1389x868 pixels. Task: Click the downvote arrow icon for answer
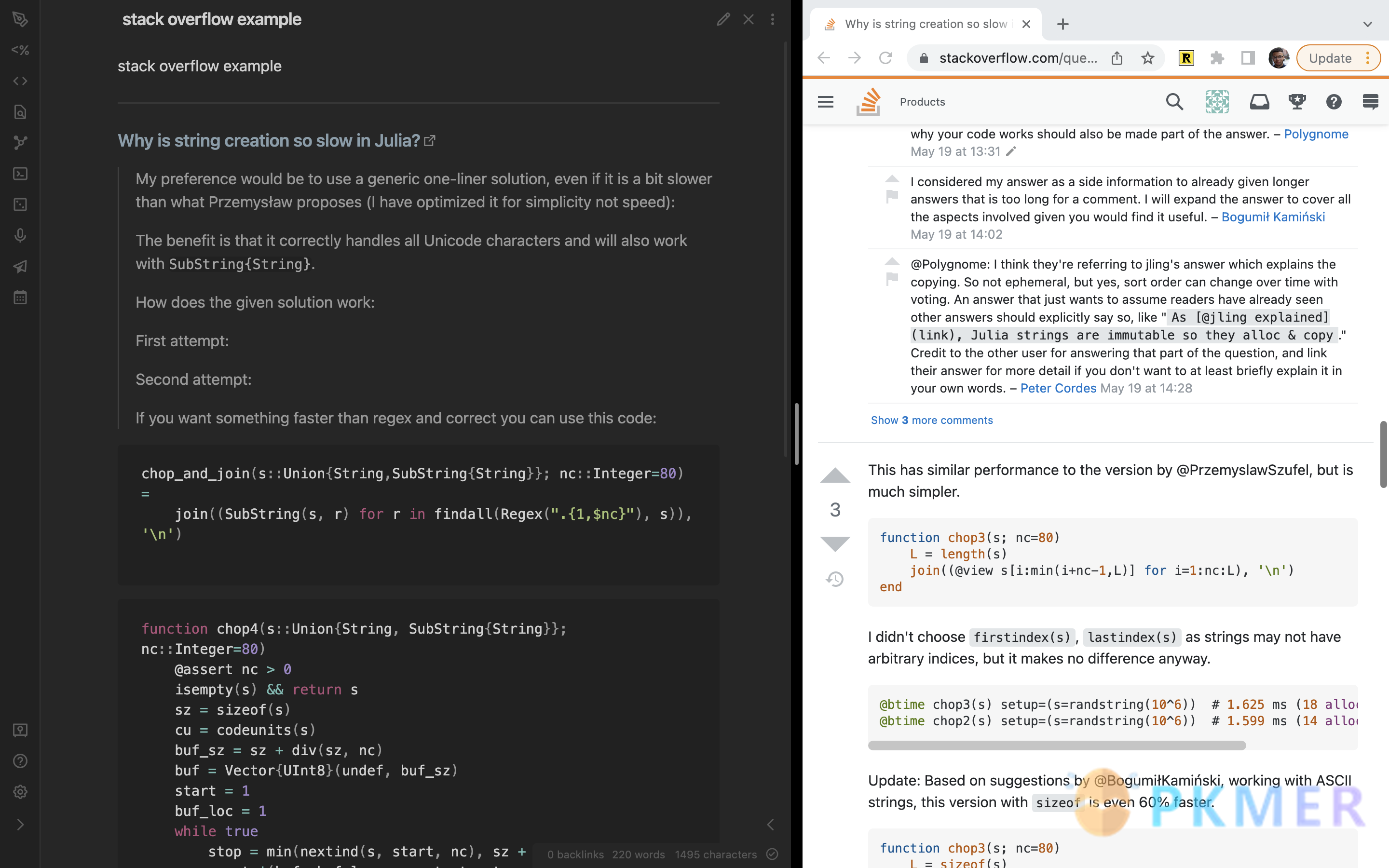[834, 543]
